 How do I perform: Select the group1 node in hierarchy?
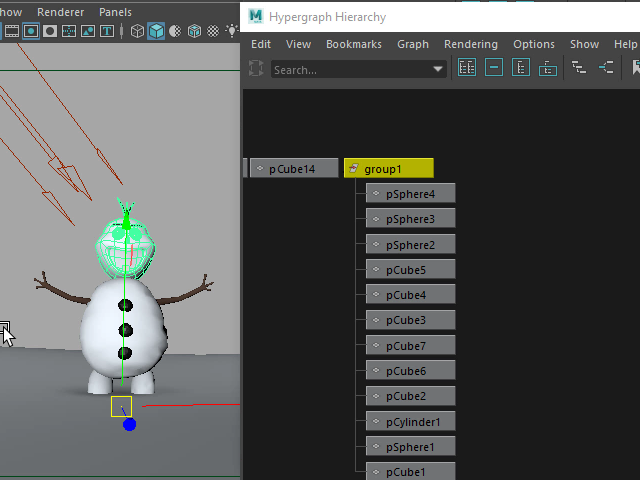pos(389,169)
